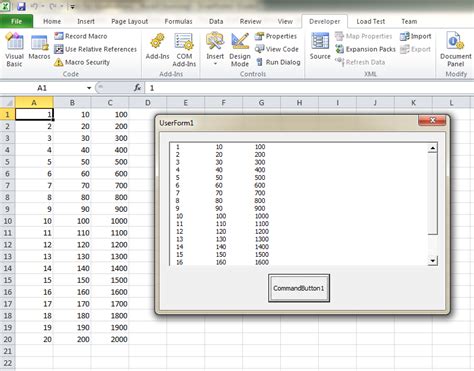
Task: Select listbox row starting with 16
Action: [x=299, y=262]
